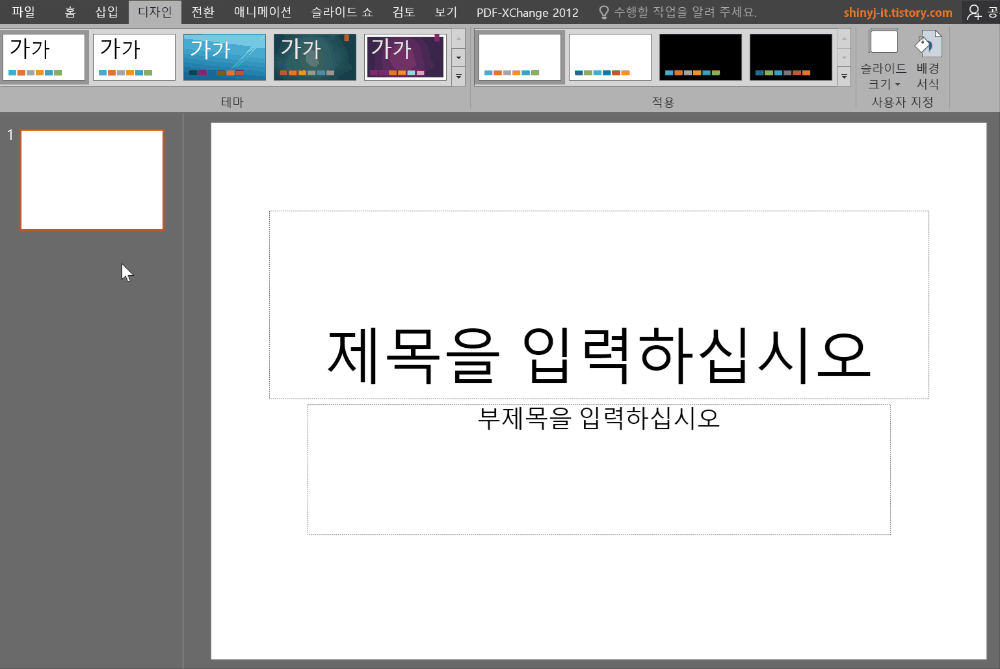Select the first white variant
Viewport: 1000px width, 669px height.
(x=520, y=57)
